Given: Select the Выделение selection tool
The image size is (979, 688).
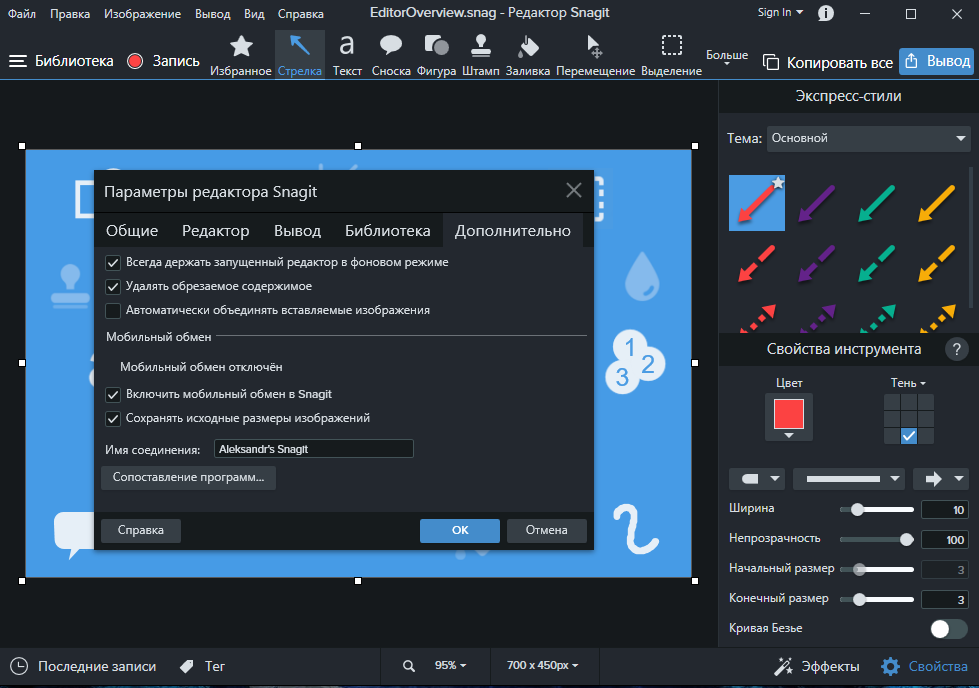Looking at the screenshot, I should pos(671,56).
